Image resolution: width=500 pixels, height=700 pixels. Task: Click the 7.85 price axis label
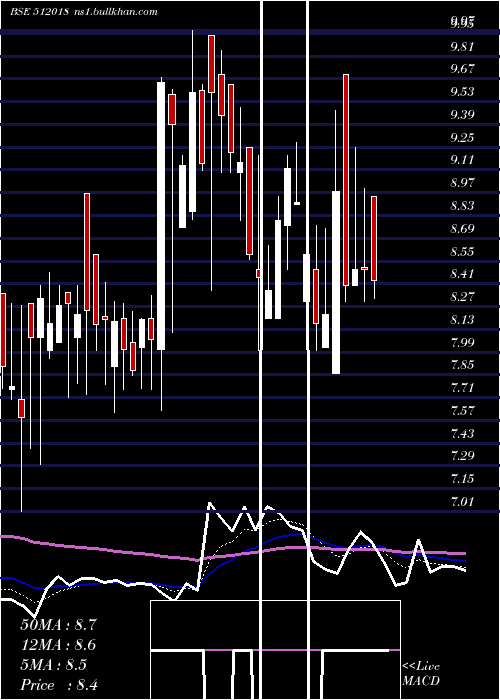pos(462,365)
